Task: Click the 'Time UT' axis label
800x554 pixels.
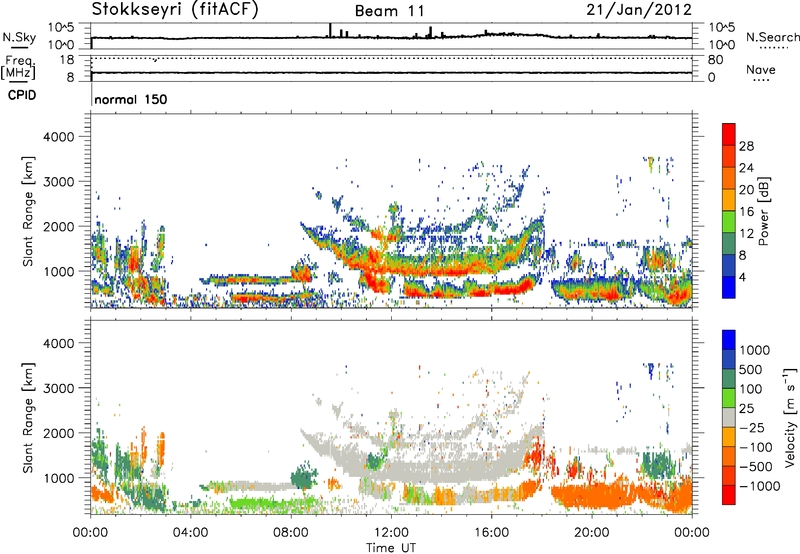Action: click(x=391, y=548)
